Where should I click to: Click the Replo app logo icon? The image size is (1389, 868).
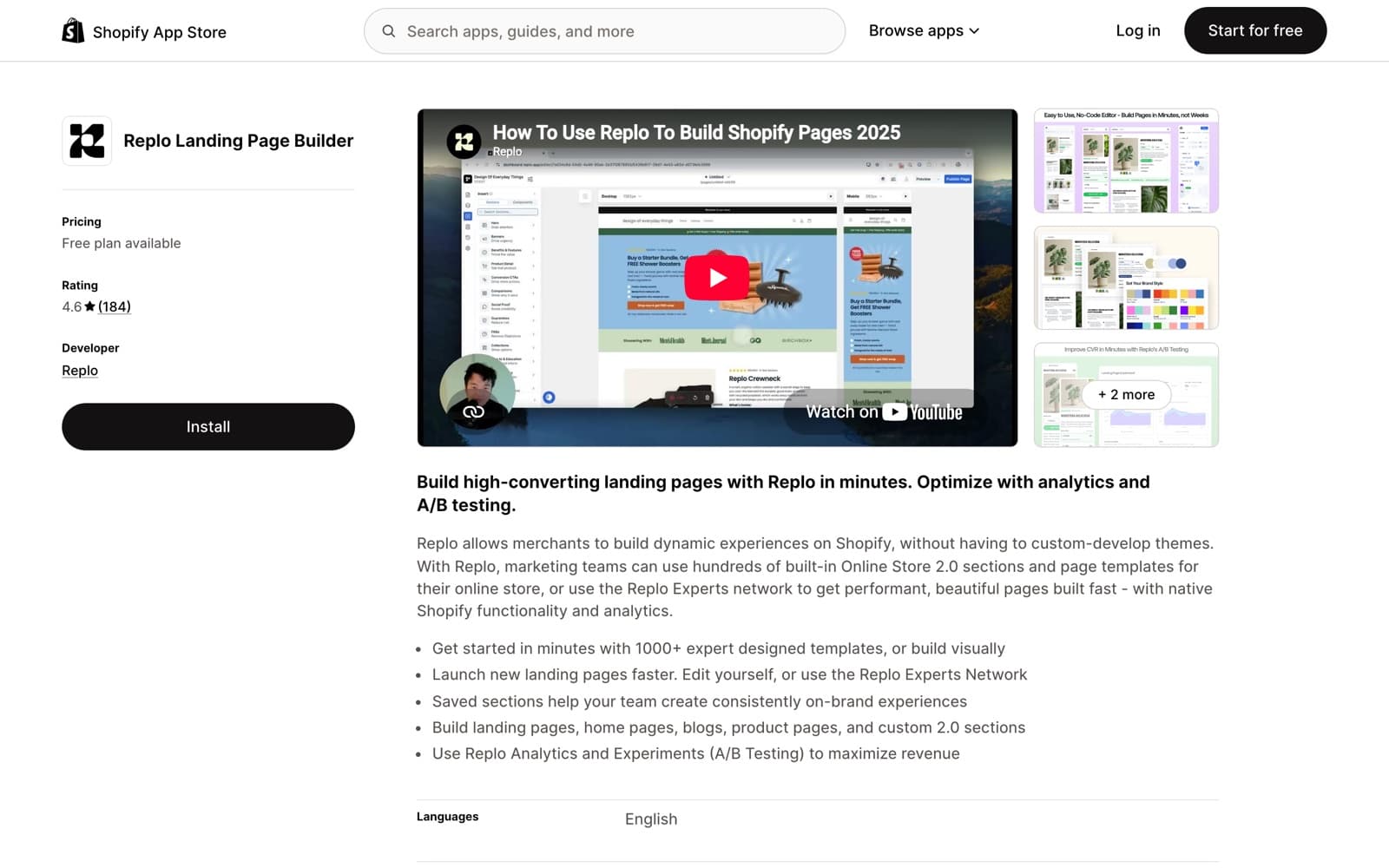point(87,141)
